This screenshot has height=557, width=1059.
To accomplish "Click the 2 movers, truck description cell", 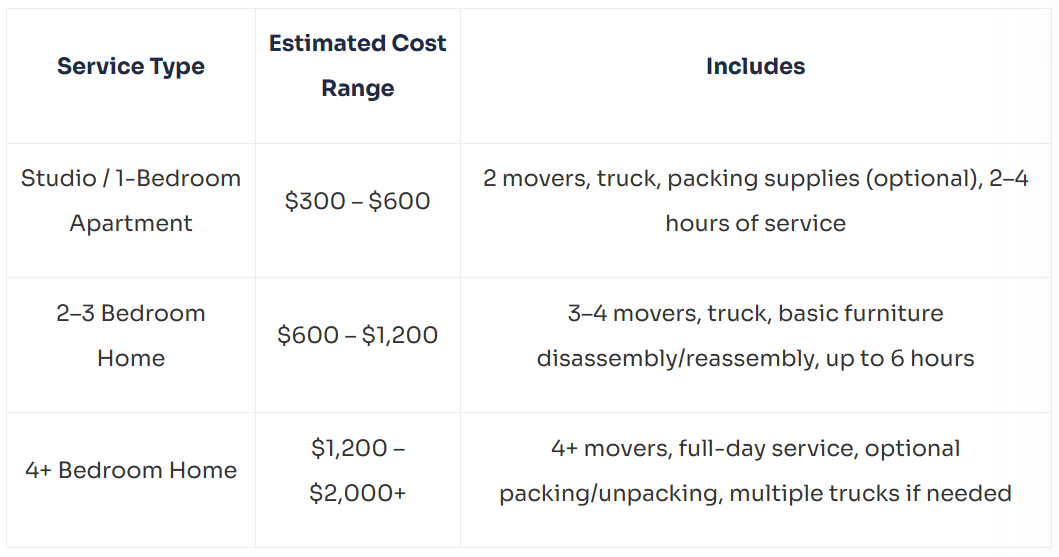I will pyautogui.click(x=756, y=201).
